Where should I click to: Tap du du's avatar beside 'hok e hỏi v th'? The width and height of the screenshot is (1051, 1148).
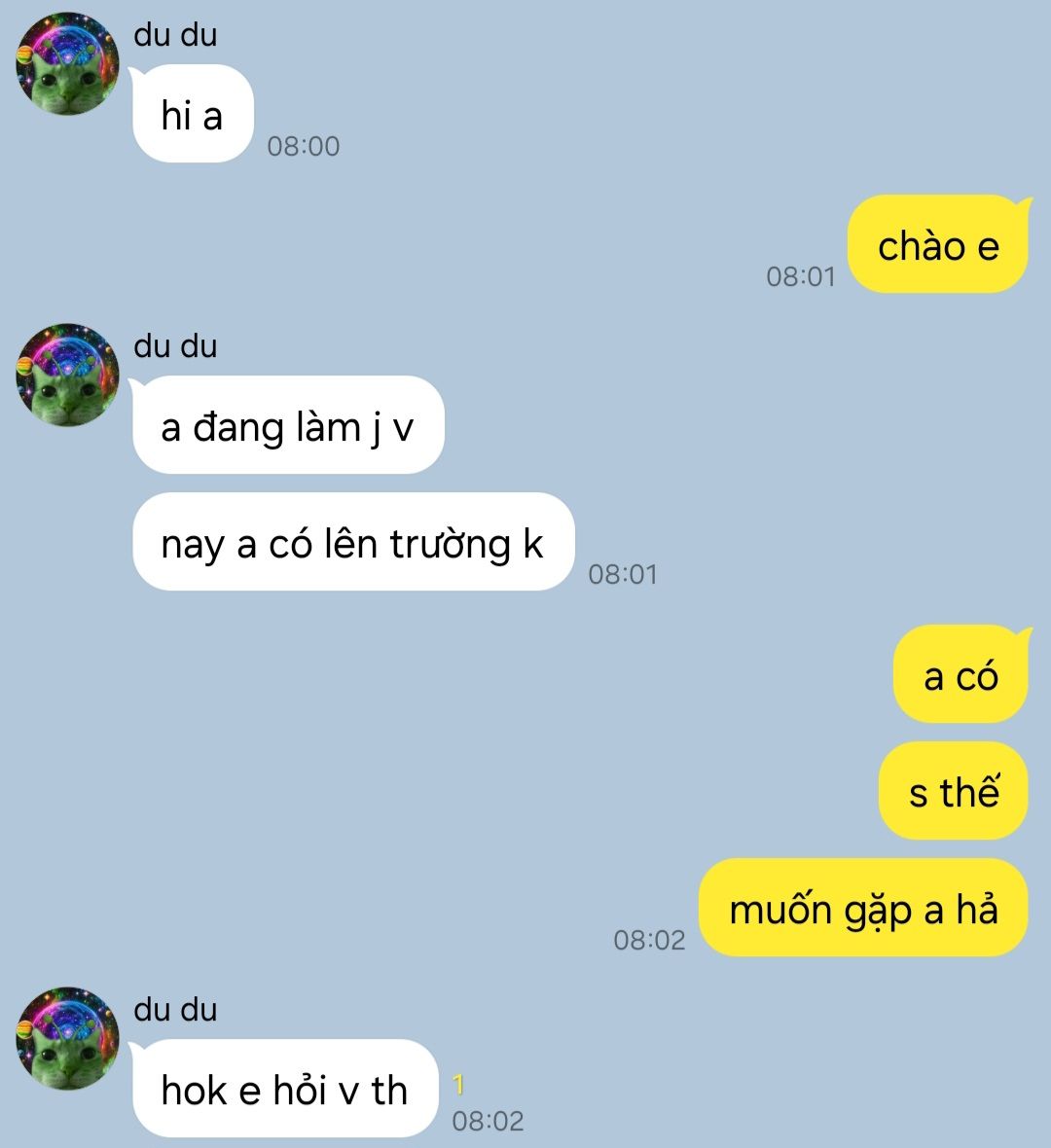[67, 1038]
